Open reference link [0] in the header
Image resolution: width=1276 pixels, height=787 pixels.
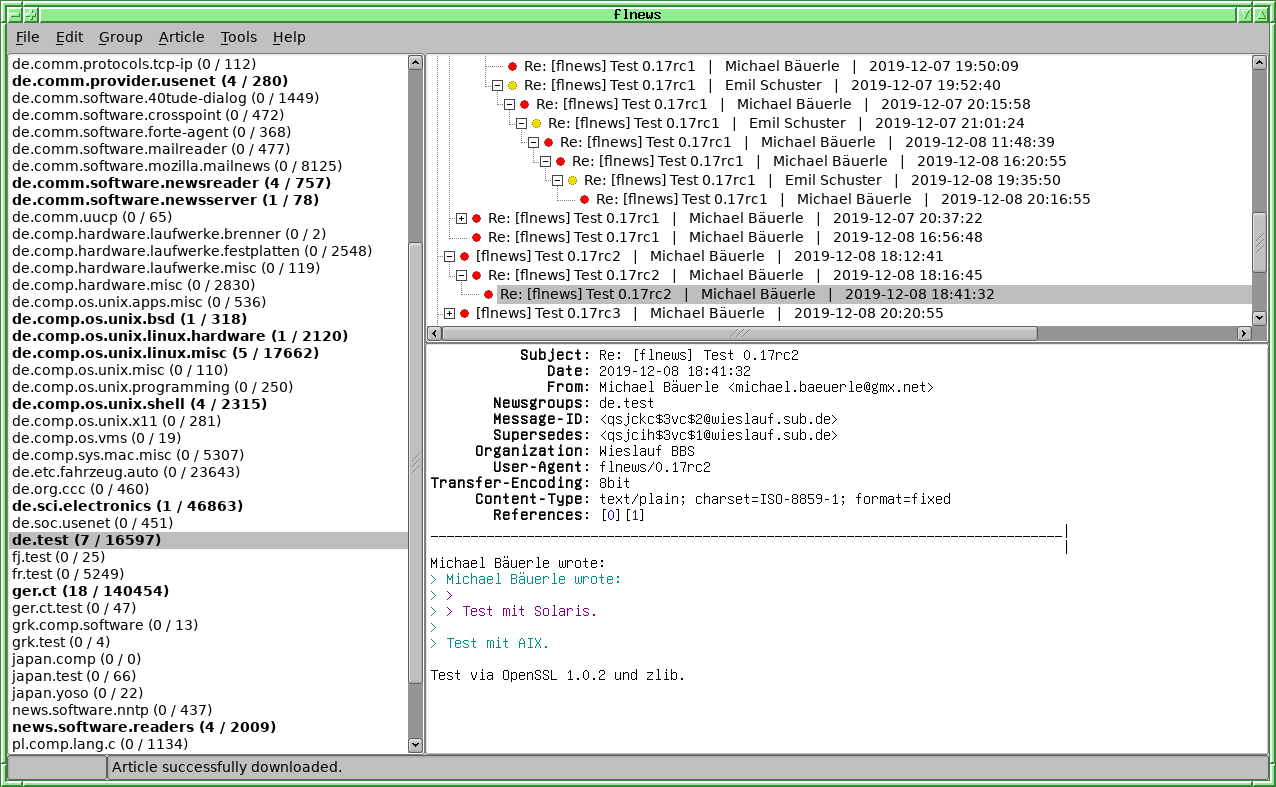pos(610,515)
